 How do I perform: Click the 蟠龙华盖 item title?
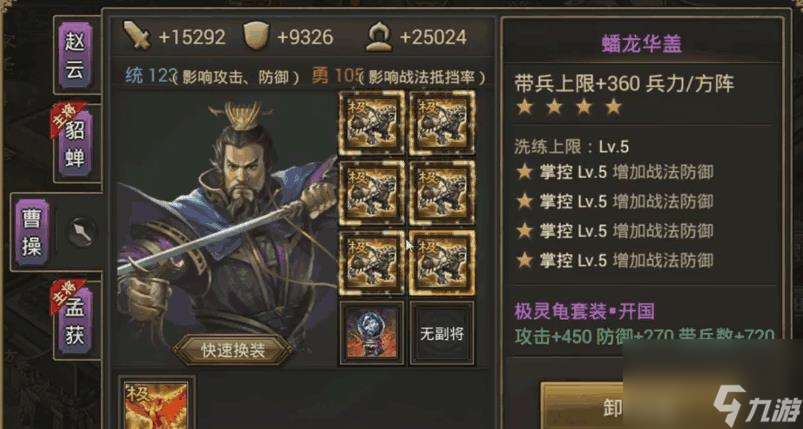pos(642,44)
